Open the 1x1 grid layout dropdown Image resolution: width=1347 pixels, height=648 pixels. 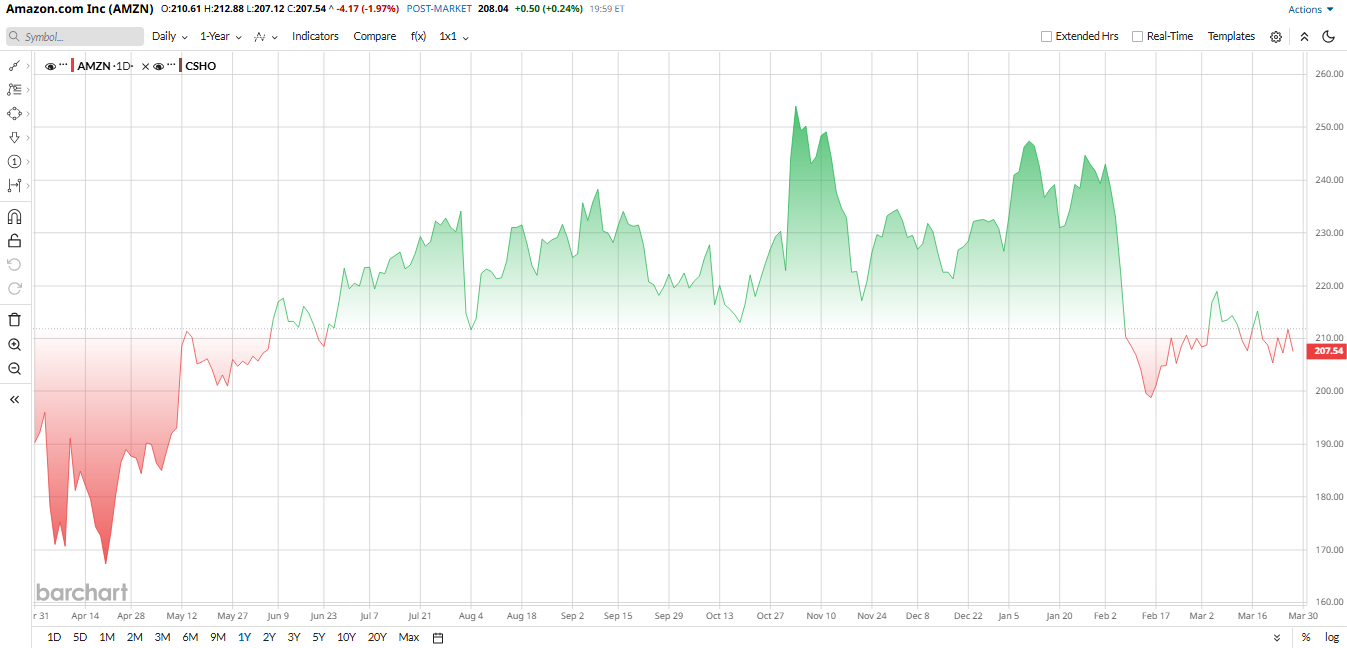pyautogui.click(x=454, y=36)
